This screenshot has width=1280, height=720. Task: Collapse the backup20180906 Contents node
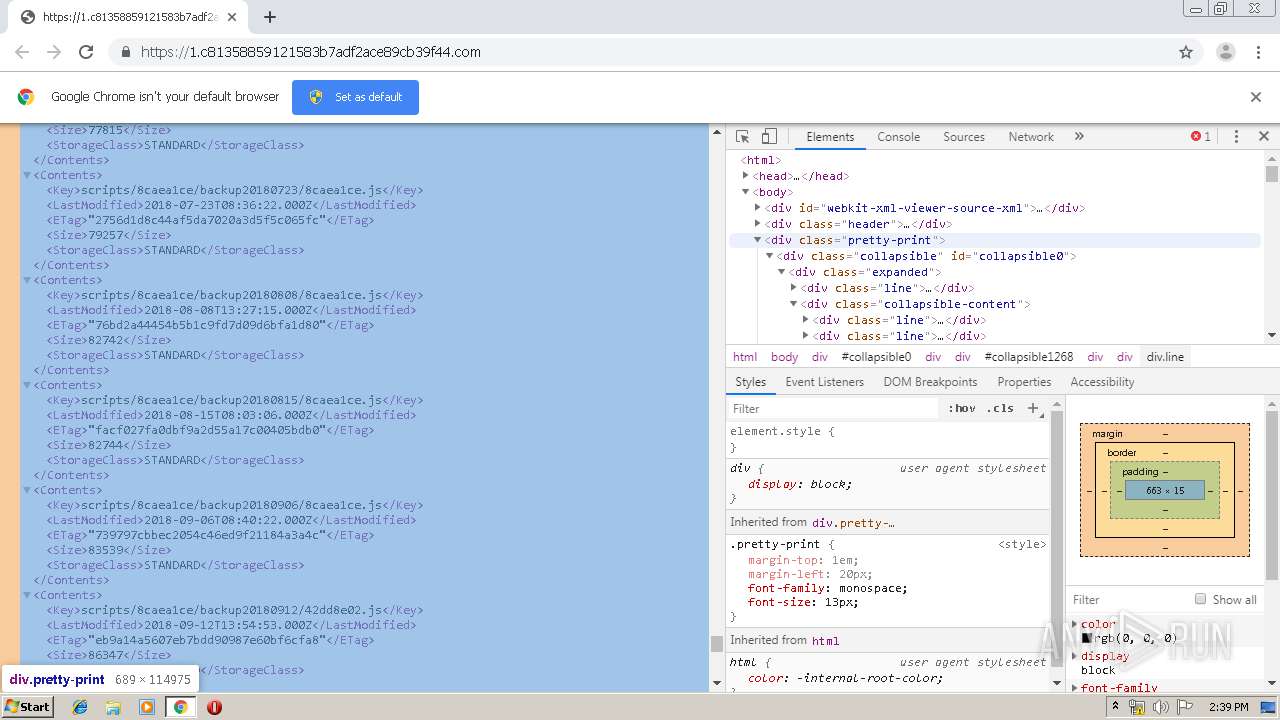click(28, 490)
